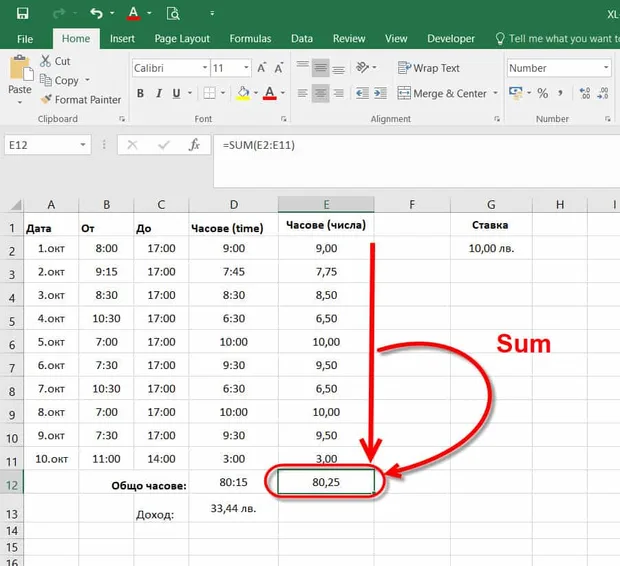Open the Undo history arrow
This screenshot has width=620, height=566.
[x=112, y=13]
